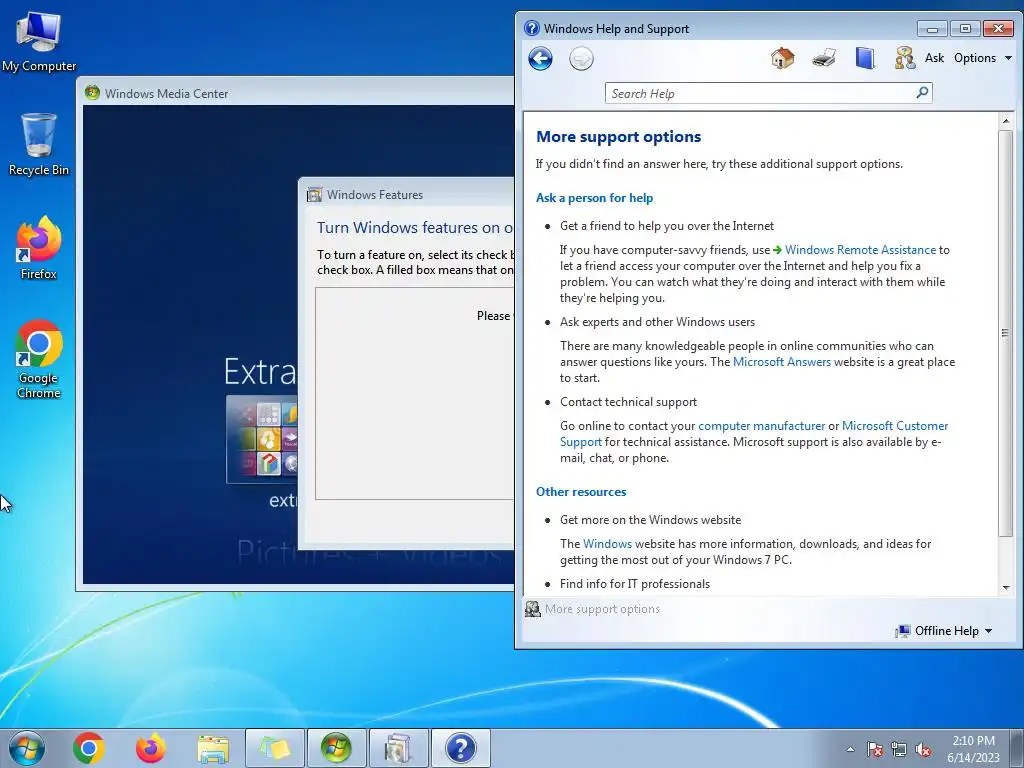
Task: Open Help and Support home page icon
Action: pyautogui.click(x=782, y=58)
